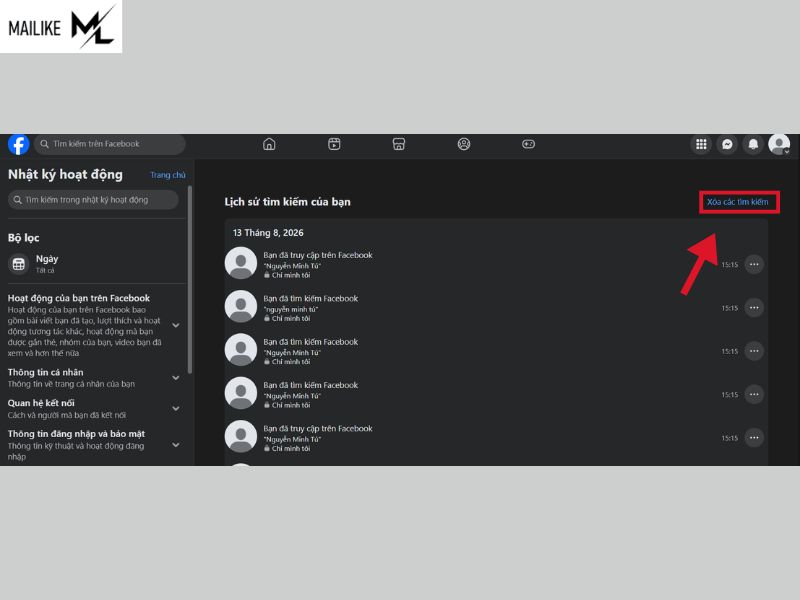The image size is (800, 600).
Task: Open options for first 'Bạn đã truy cập' entry
Action: coord(754,264)
